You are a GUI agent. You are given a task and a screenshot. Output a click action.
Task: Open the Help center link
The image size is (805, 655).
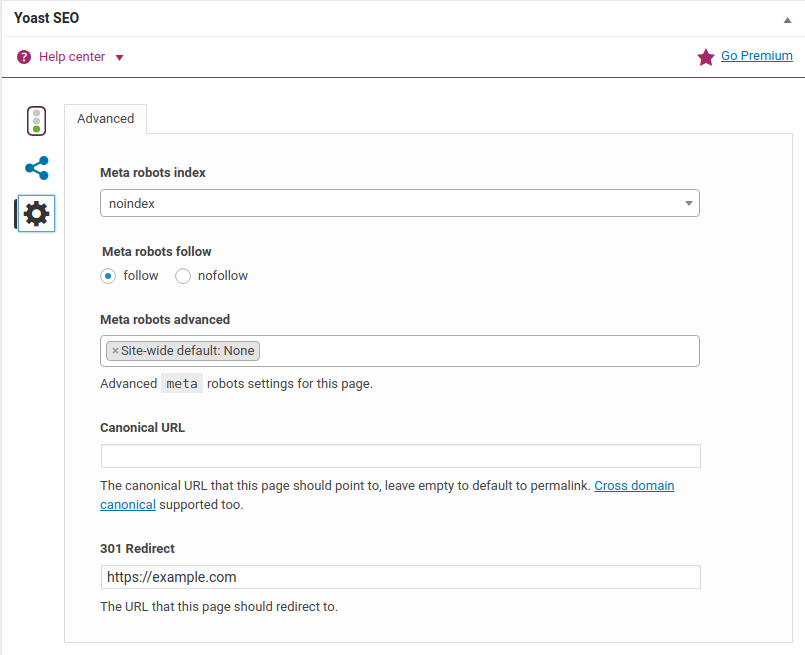click(x=72, y=56)
